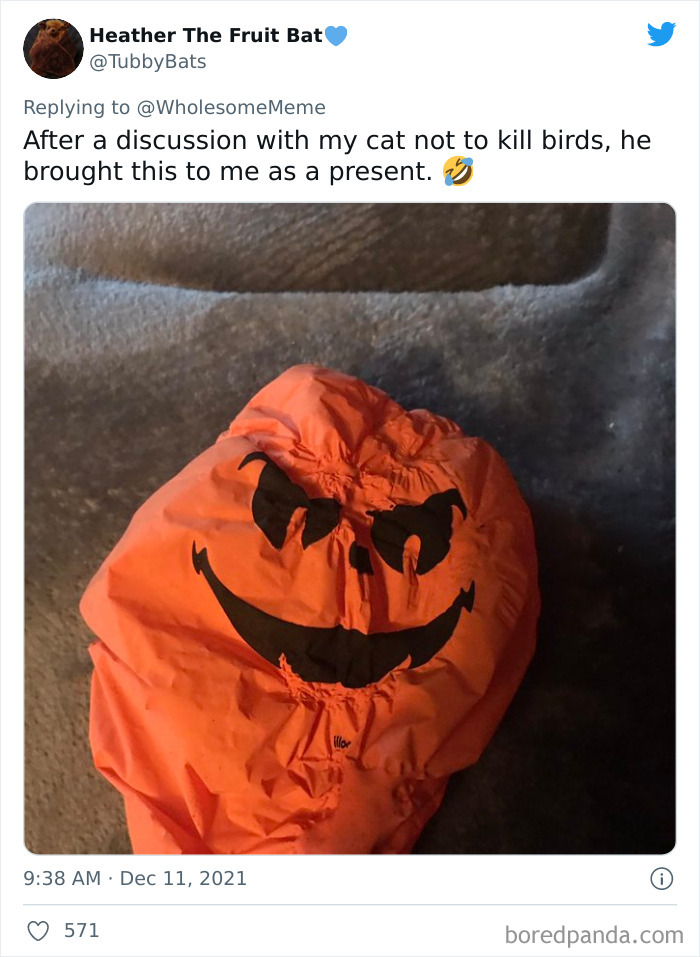Click the tweet text about the cat
700x957 pixels.
point(337,156)
